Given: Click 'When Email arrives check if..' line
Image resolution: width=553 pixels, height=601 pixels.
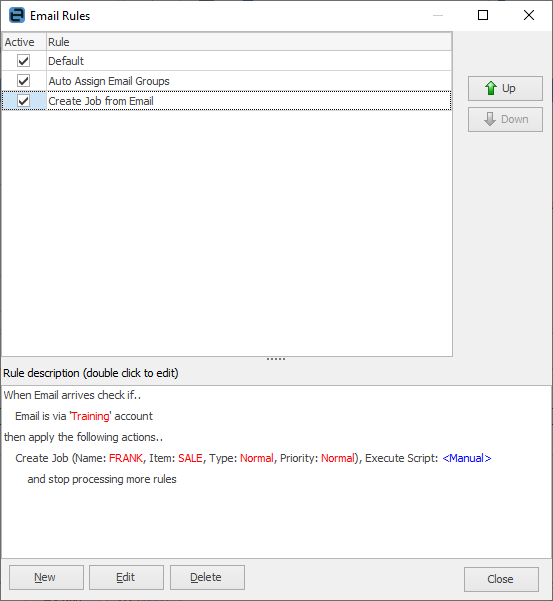Looking at the screenshot, I should (x=72, y=395).
